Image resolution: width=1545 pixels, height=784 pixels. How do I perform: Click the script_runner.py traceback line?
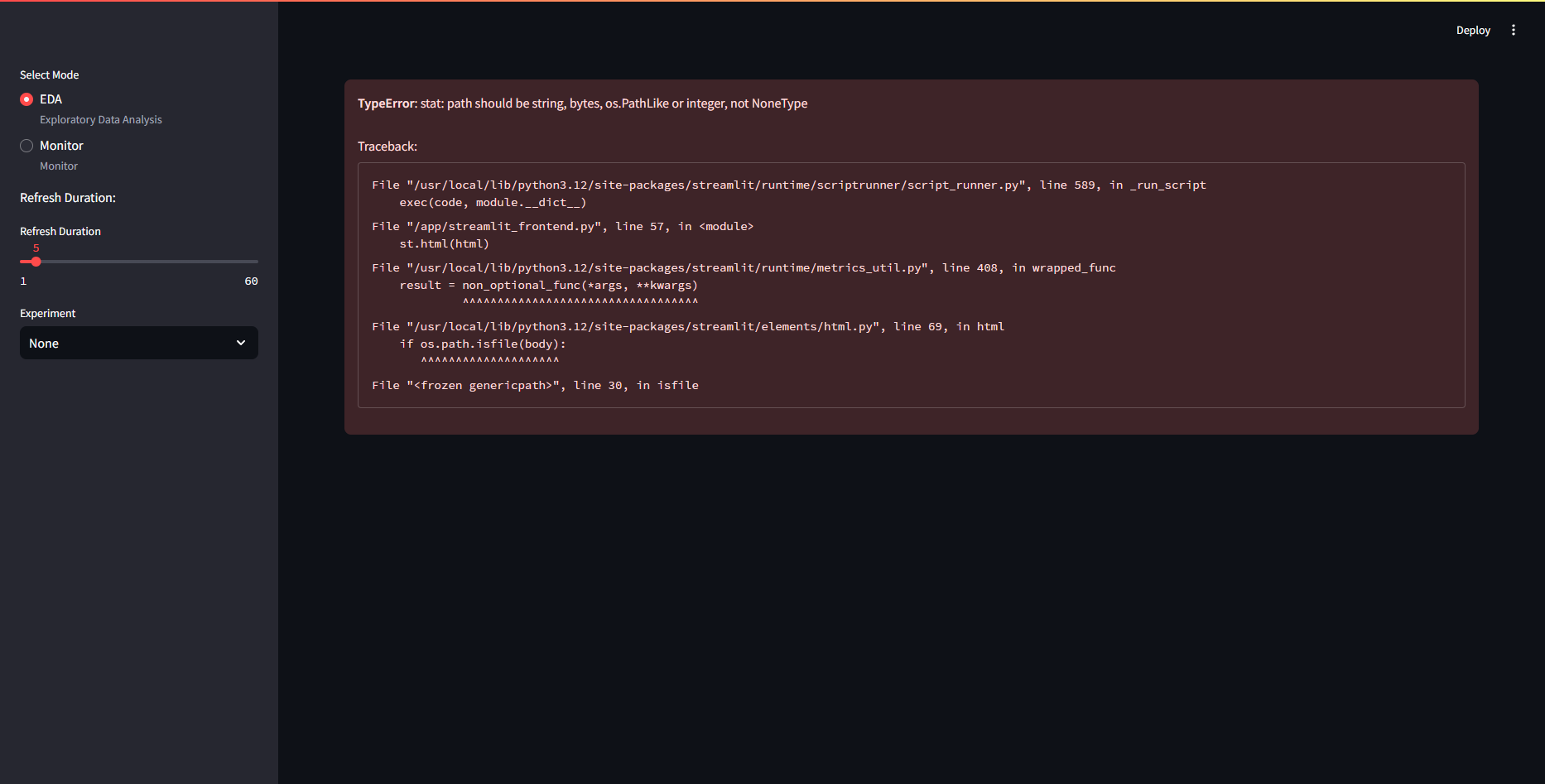(788, 185)
